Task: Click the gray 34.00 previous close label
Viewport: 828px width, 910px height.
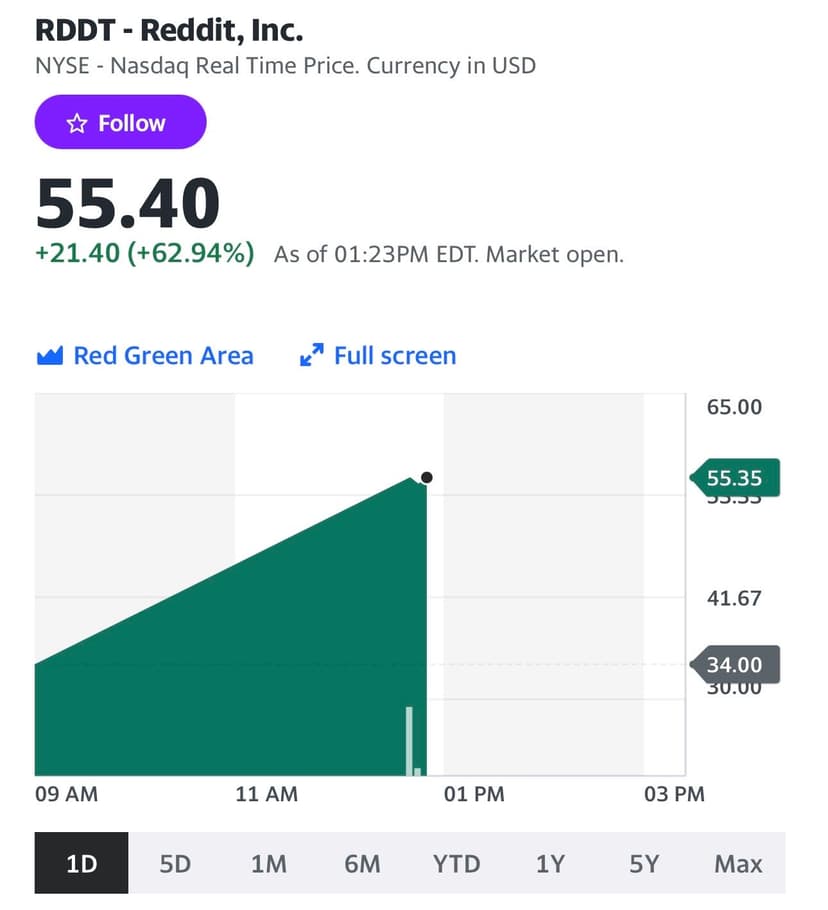Action: point(735,665)
